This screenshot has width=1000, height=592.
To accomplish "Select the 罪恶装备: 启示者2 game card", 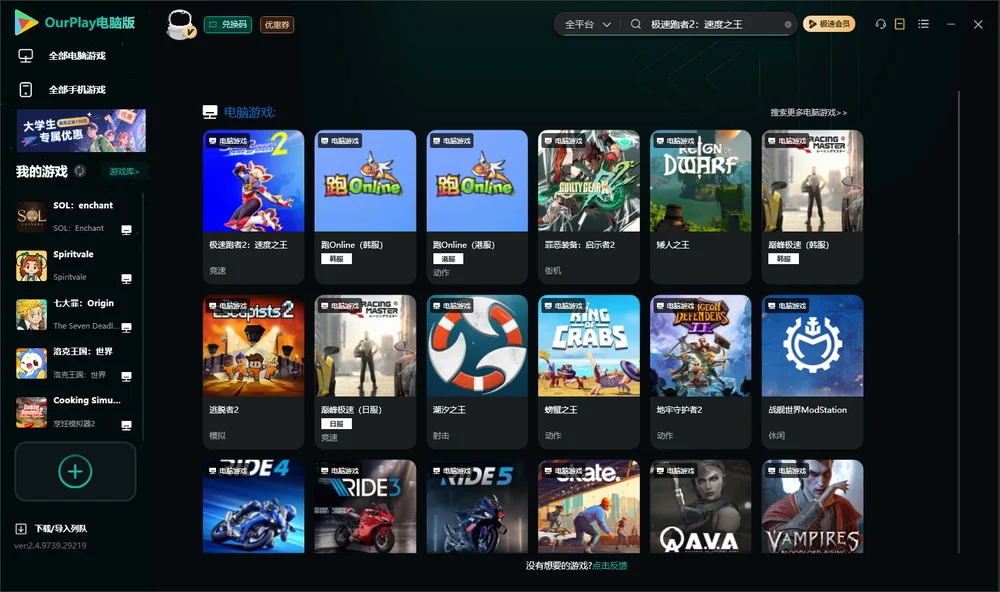I will 589,207.
